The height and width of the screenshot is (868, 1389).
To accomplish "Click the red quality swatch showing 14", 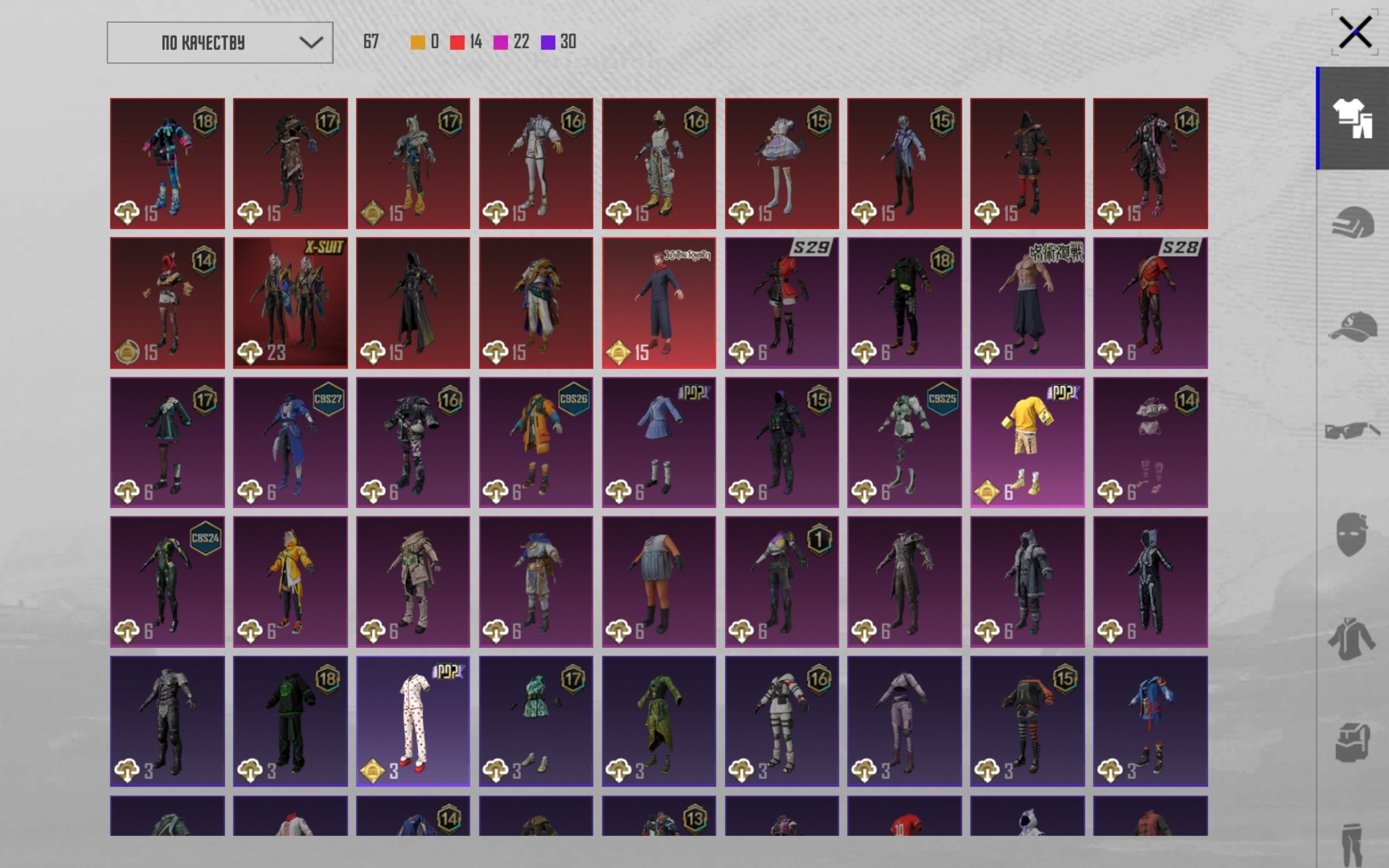I will click(457, 42).
